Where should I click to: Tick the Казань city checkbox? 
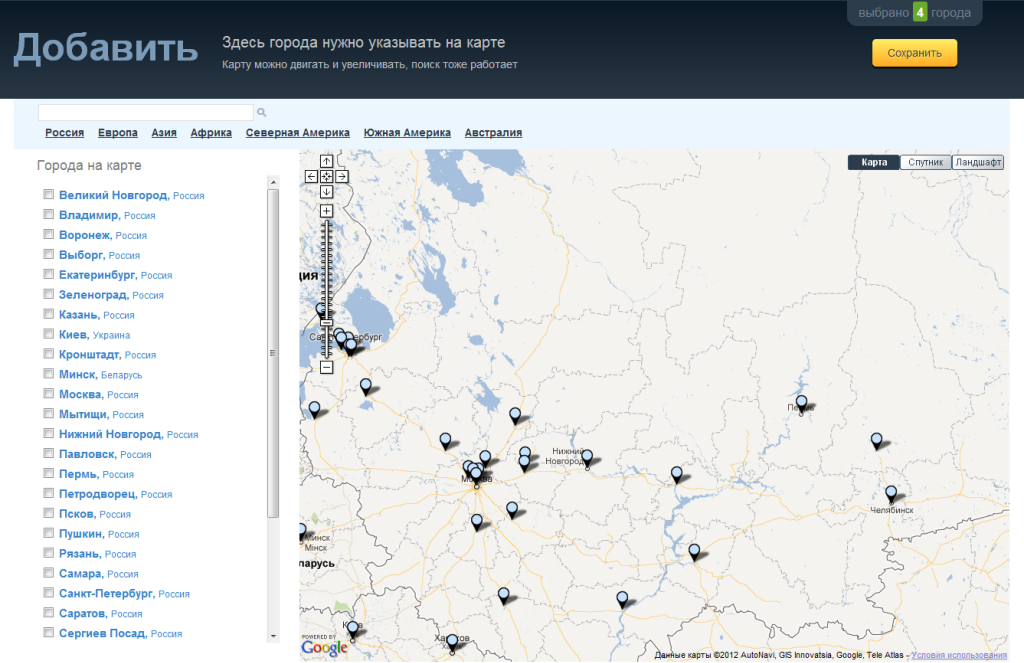(x=48, y=314)
